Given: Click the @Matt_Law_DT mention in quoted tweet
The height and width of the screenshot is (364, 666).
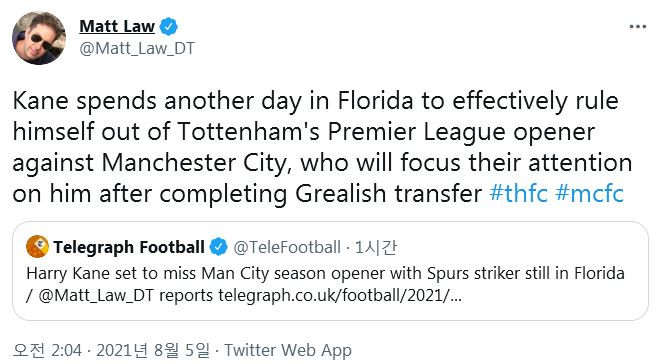Looking at the screenshot, I should coord(96,296).
